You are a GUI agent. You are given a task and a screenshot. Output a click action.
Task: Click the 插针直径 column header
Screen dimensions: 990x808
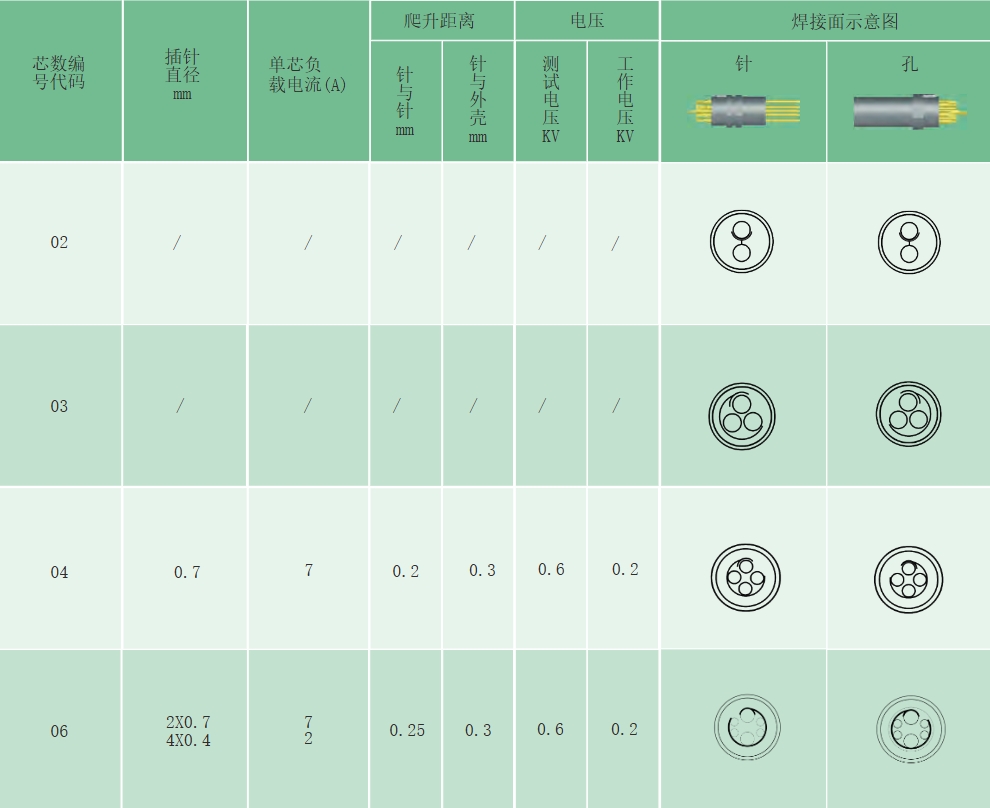tap(183, 74)
